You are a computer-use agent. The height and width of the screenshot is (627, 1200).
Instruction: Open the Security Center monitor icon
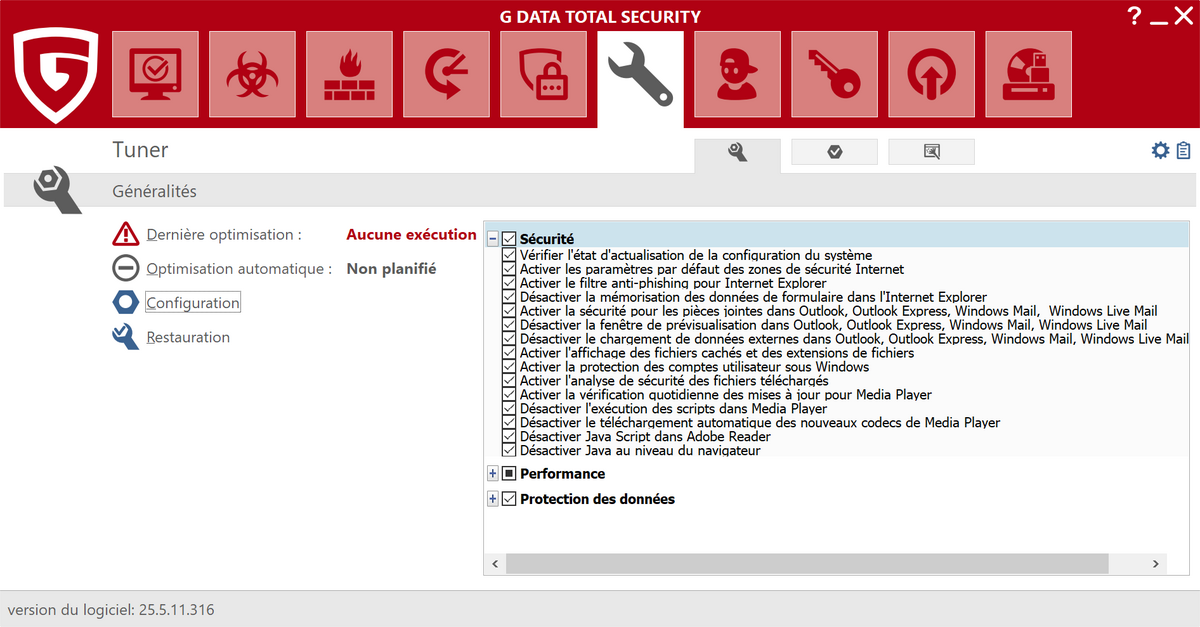click(x=155, y=74)
